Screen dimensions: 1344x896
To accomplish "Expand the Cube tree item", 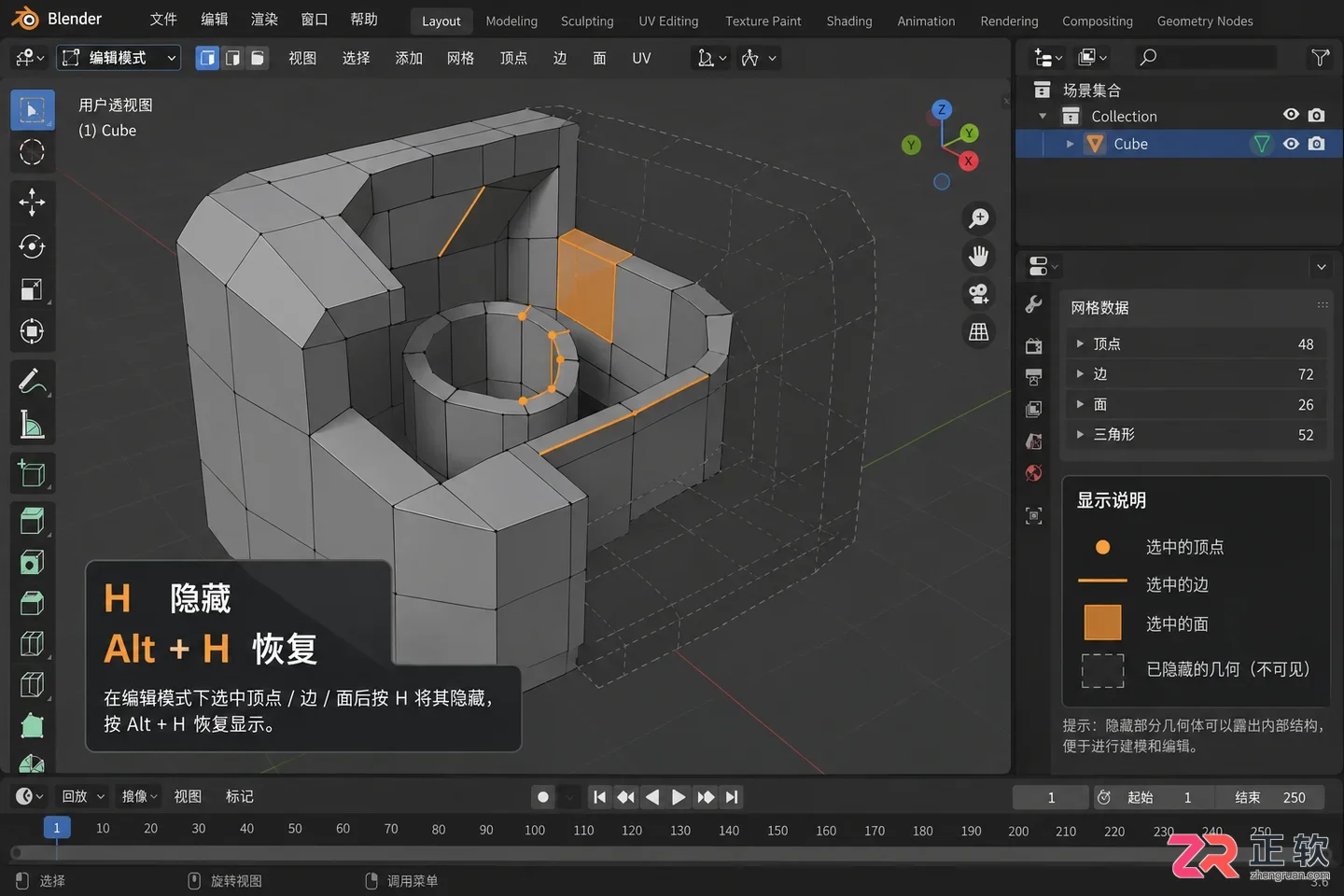I will 1070,144.
